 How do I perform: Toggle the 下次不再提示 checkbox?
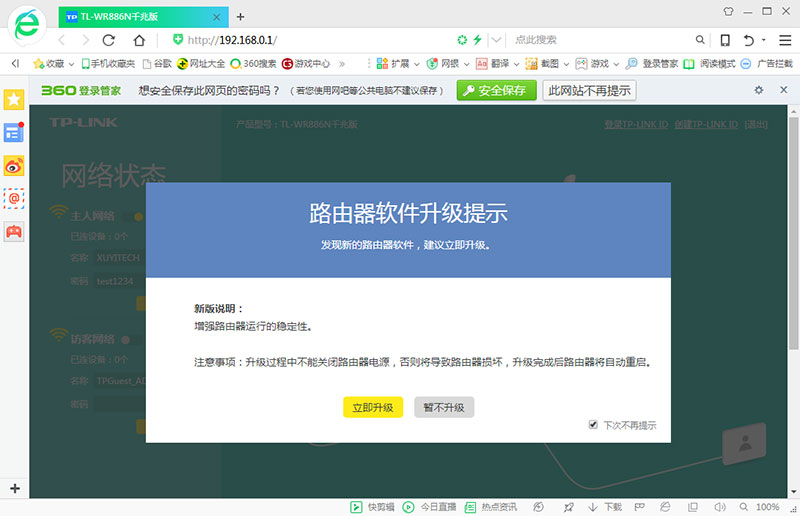(593, 425)
